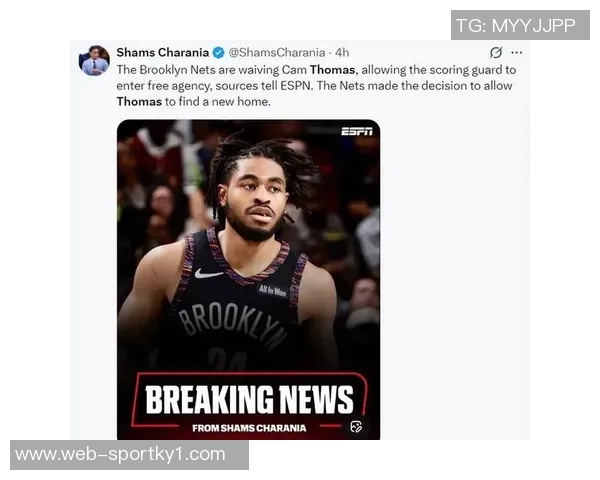The height and width of the screenshot is (480, 600).
Task: Click the image edit icon in the photo corner
Action: pos(356,426)
